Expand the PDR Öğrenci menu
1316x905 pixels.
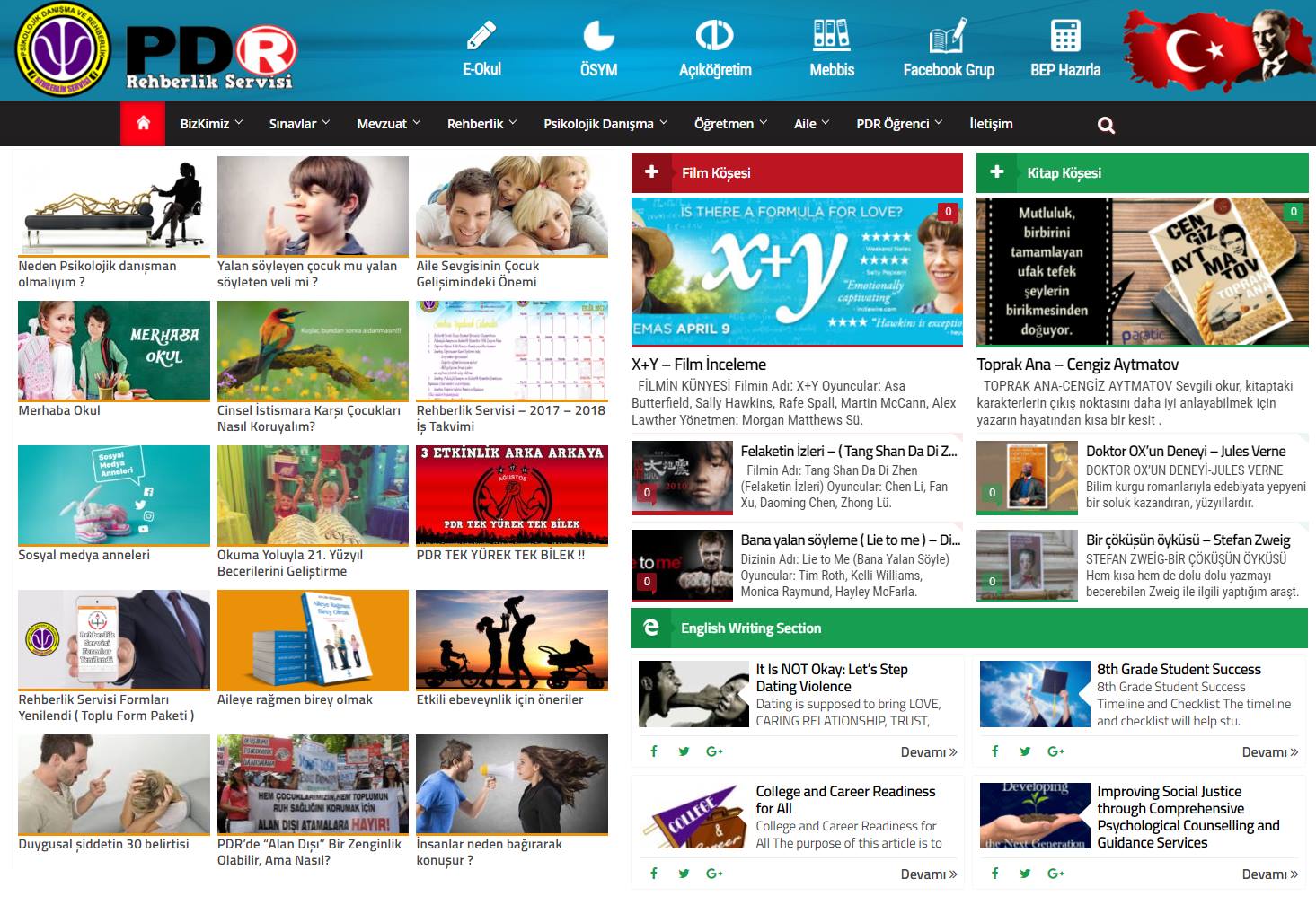tap(899, 124)
